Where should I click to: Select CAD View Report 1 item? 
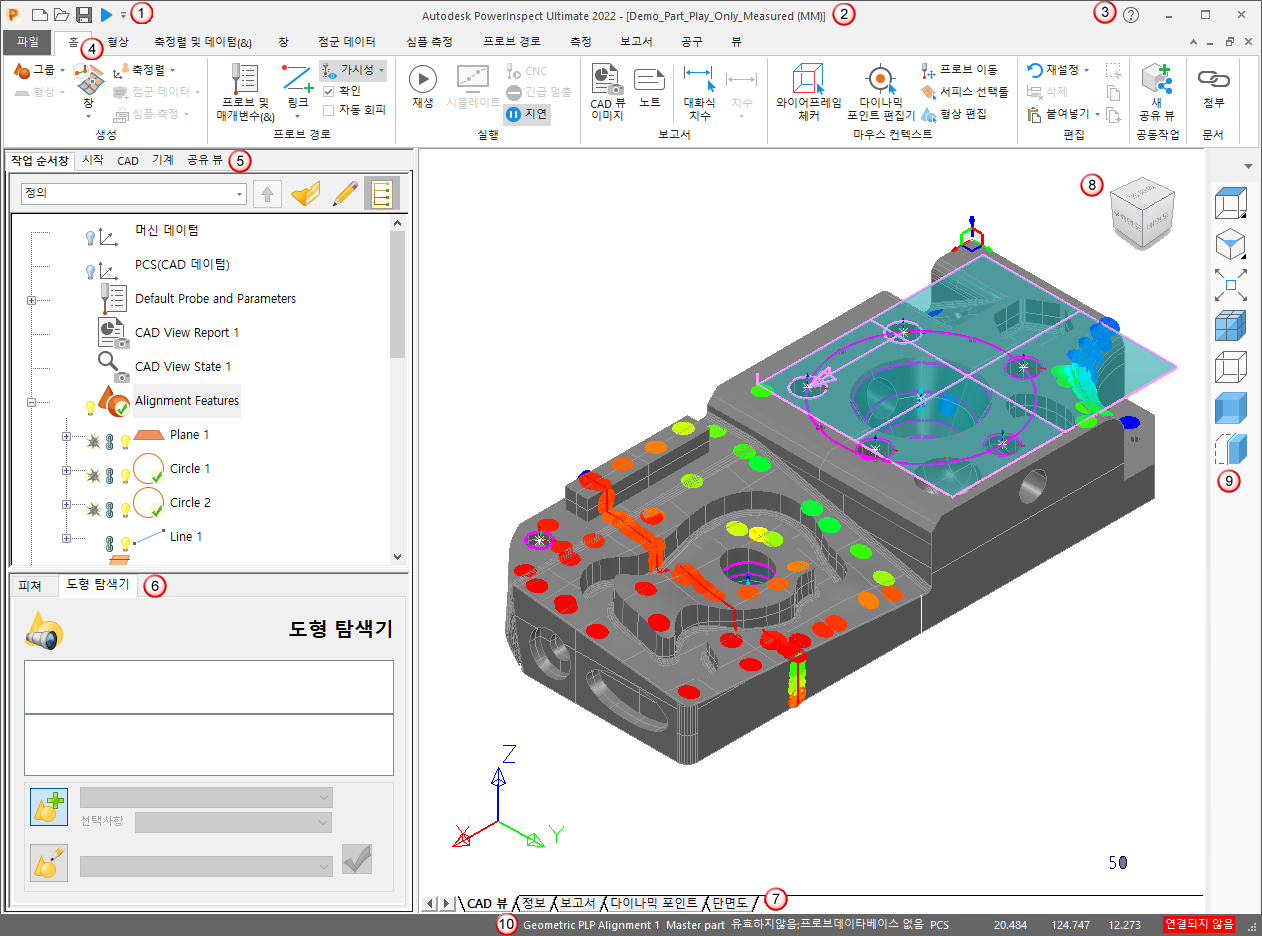click(187, 333)
